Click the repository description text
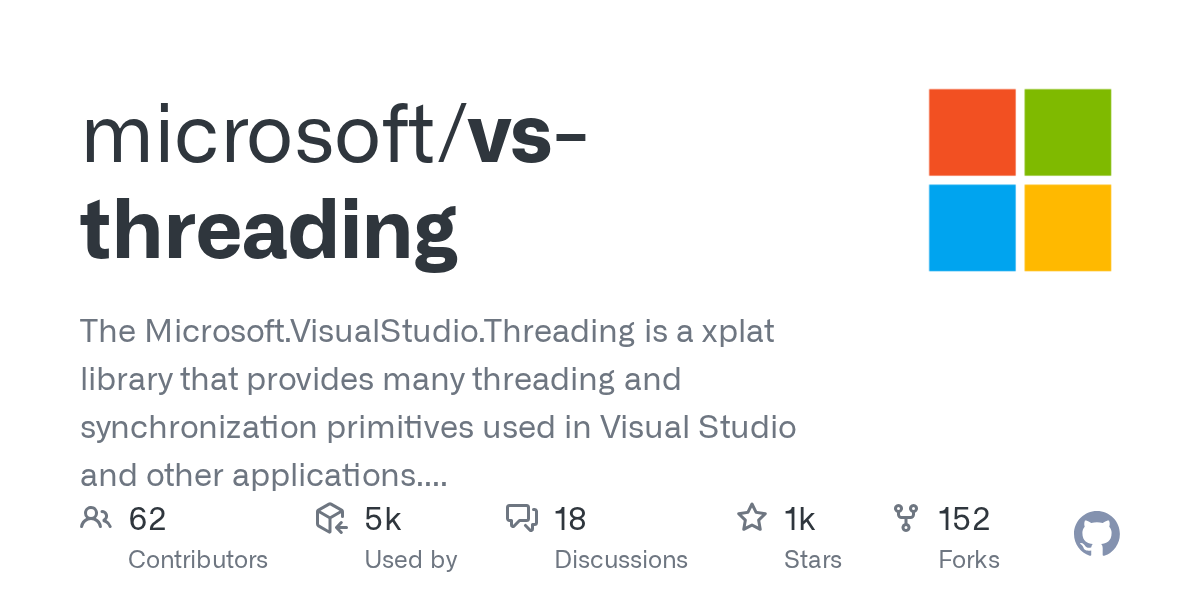Screen dimensions: 1200x600 pos(438,403)
